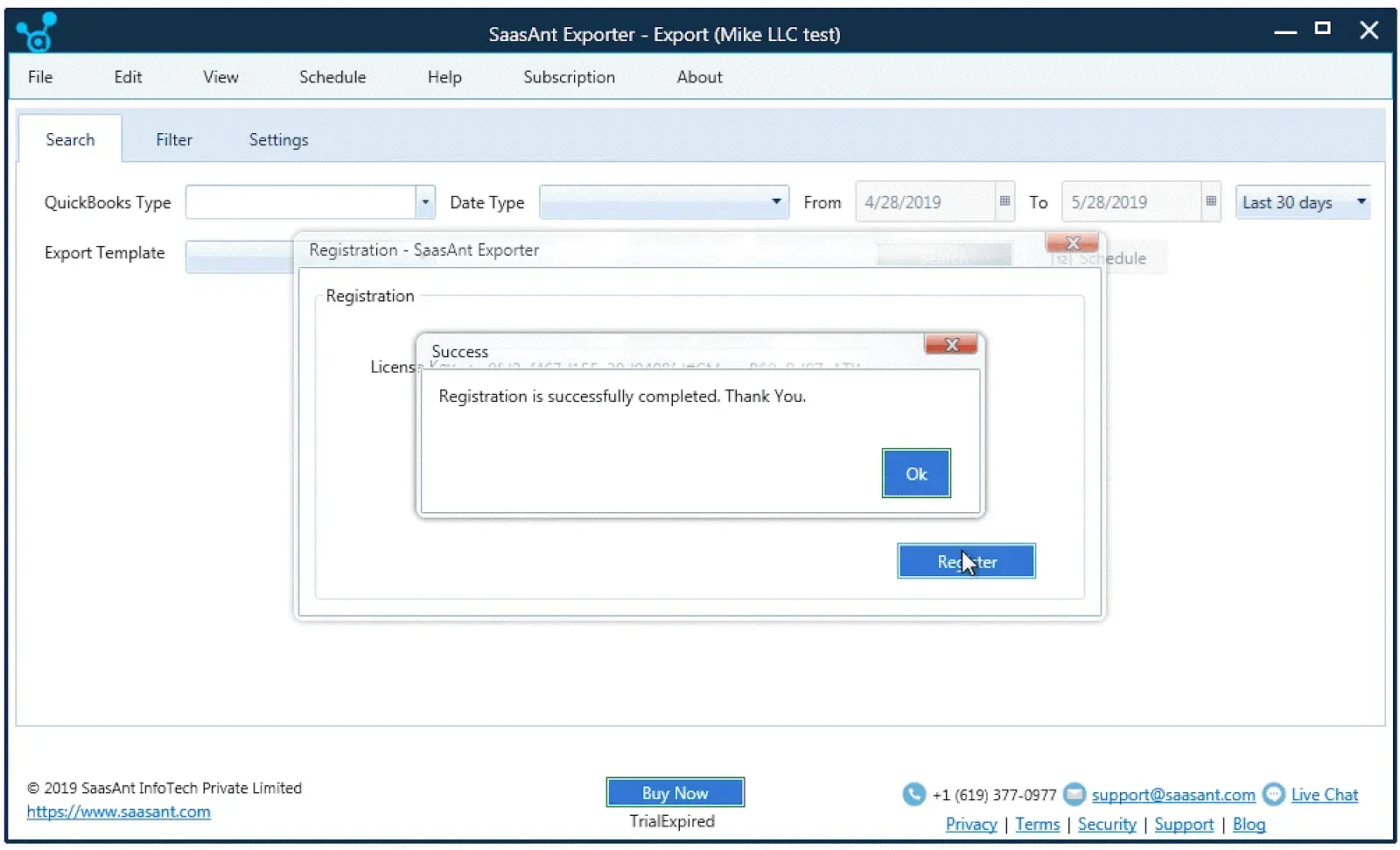
Task: Click the SaasAnt logo icon in title bar
Action: pos(37,32)
